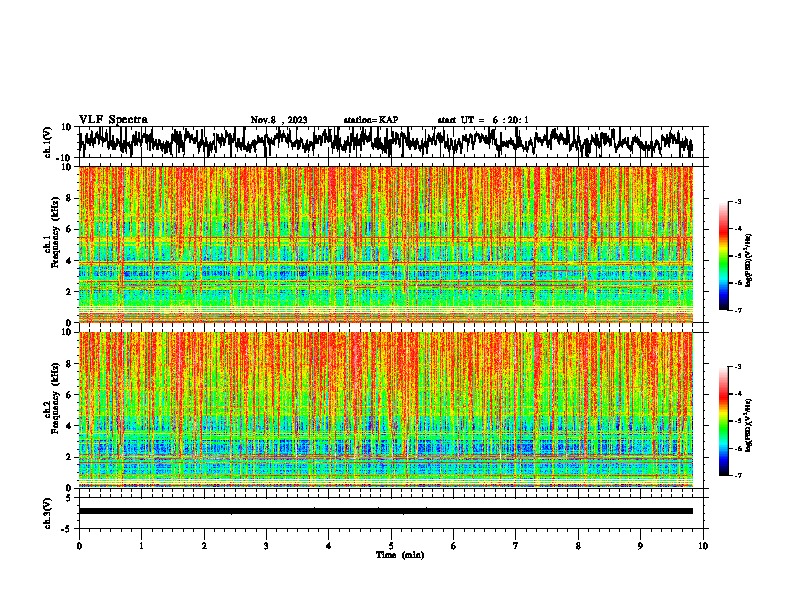Image resolution: width=792 pixels, height=612 pixels.
Task: Click the "8" kHz tick on ch.1 spectrogram
Action: pyautogui.click(x=70, y=198)
